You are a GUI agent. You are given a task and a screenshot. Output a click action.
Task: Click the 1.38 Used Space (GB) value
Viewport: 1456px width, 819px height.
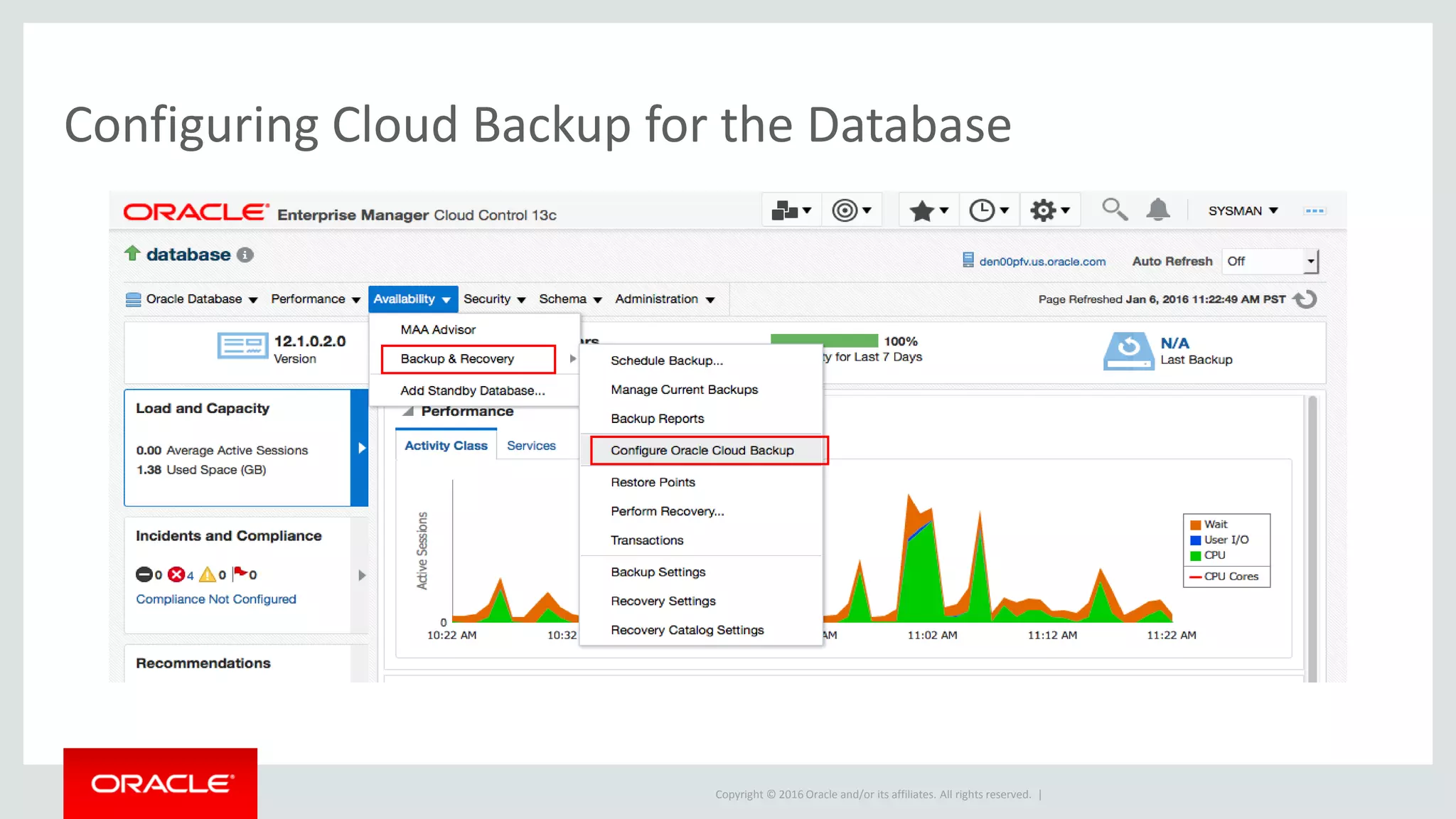pyautogui.click(x=149, y=471)
